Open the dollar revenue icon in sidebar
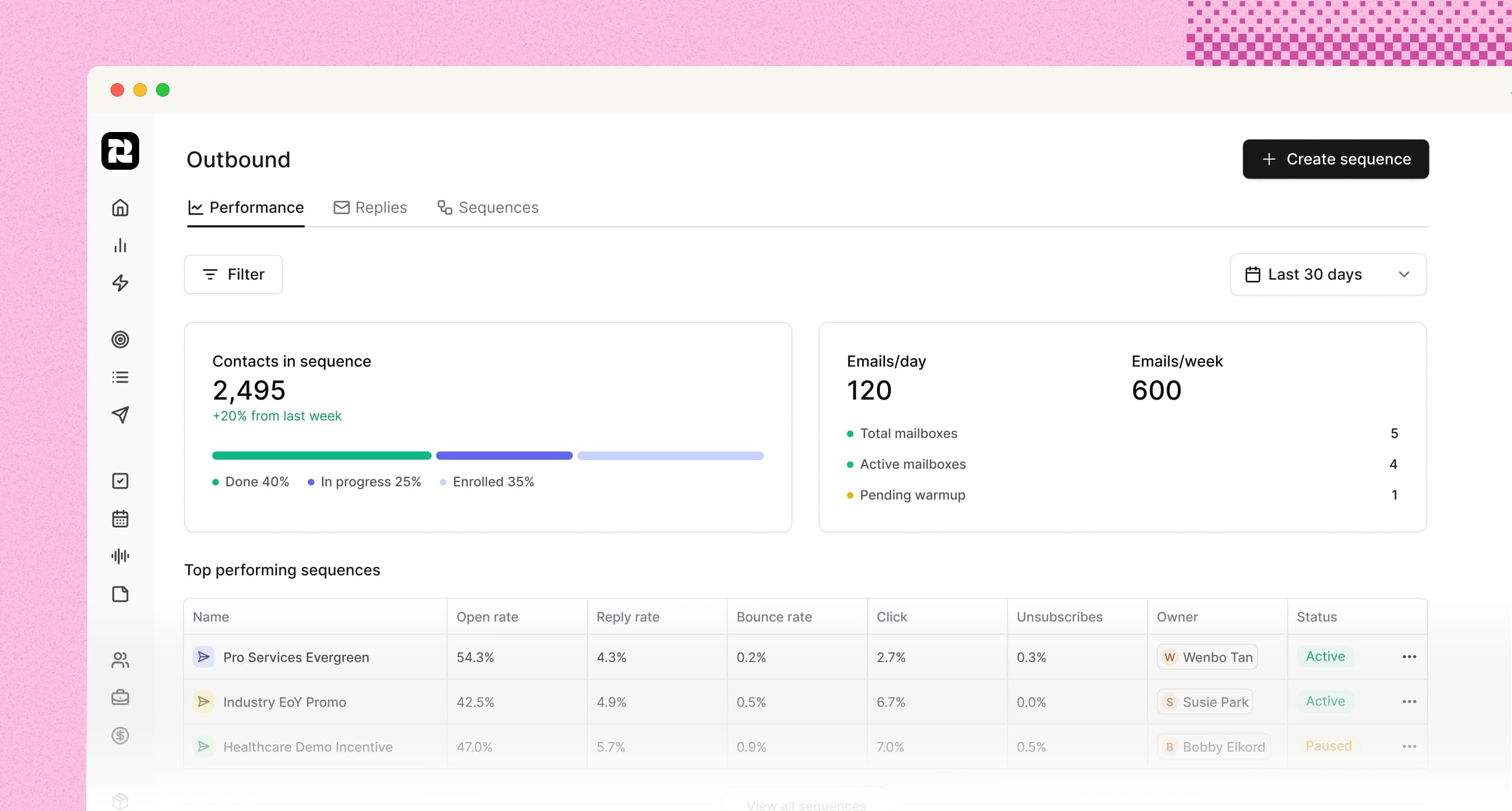 click(120, 736)
